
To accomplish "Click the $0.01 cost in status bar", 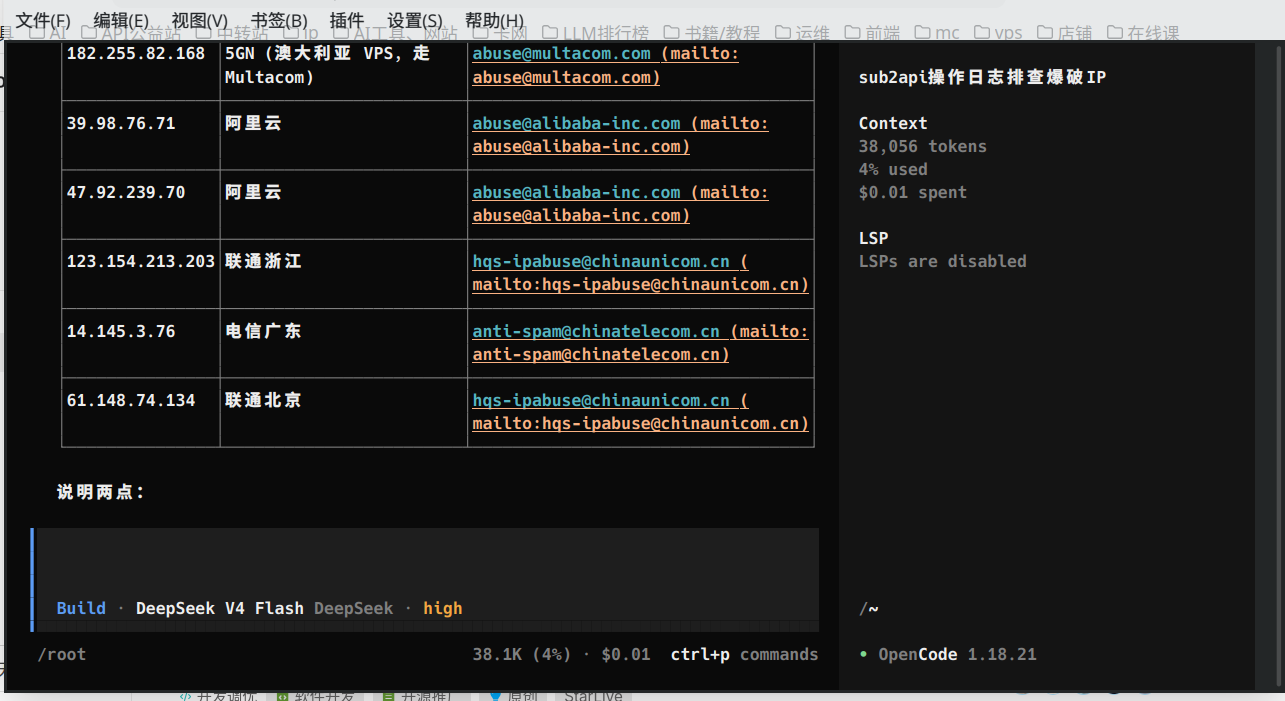I will tap(625, 655).
